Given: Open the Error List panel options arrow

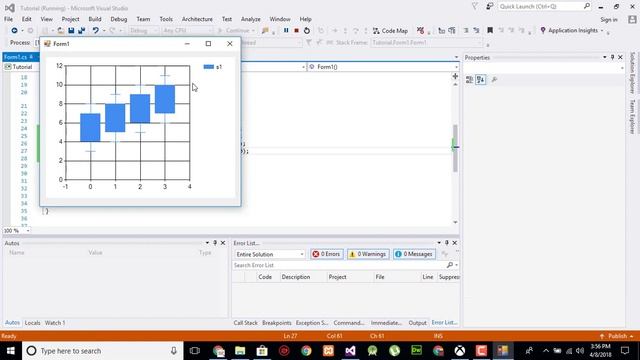Looking at the screenshot, I should point(439,243).
